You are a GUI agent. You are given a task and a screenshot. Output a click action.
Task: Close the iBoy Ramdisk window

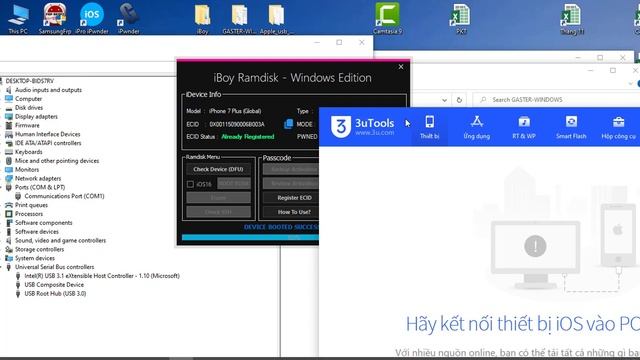tap(401, 67)
